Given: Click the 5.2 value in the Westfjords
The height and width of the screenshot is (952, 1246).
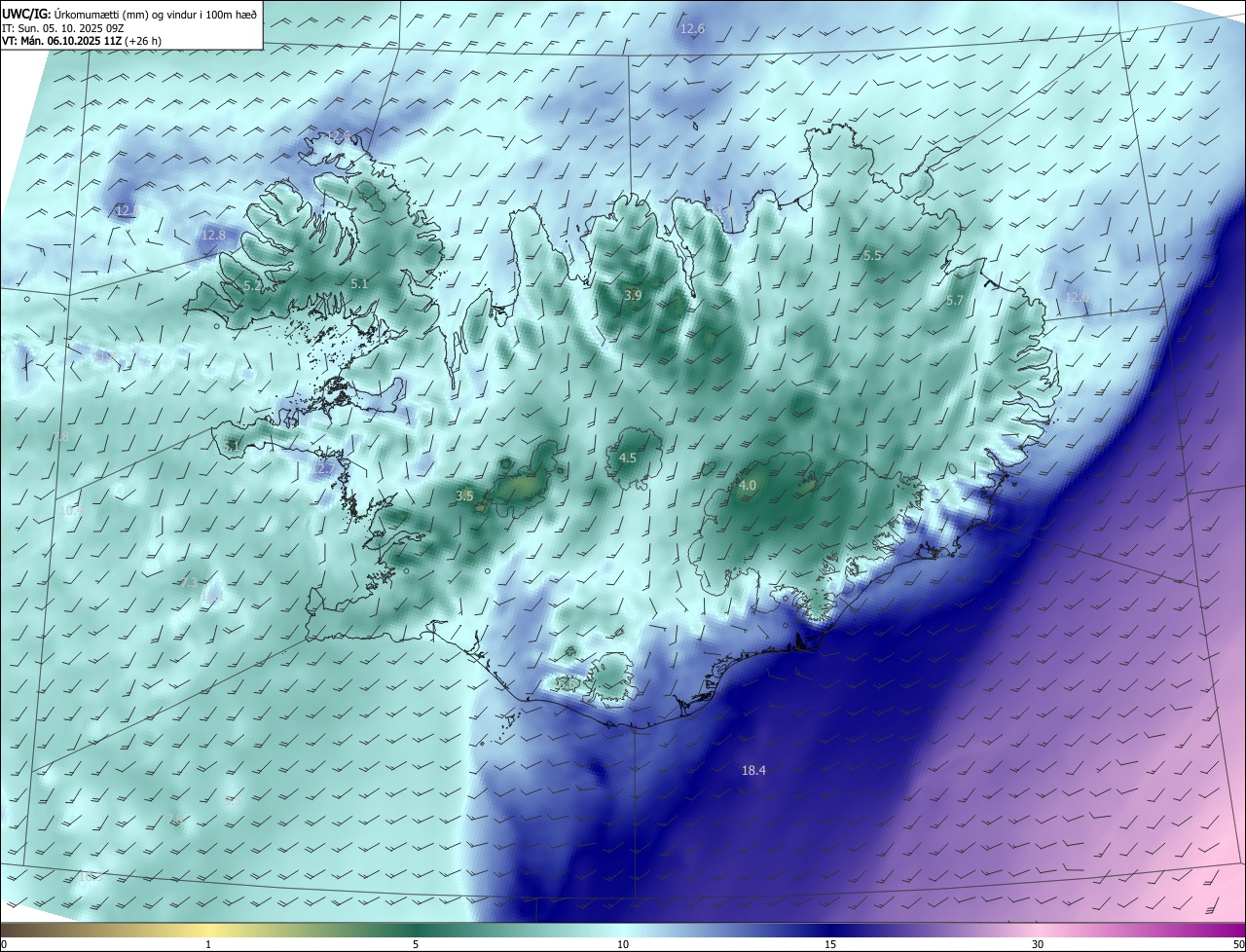Looking at the screenshot, I should 252,285.
